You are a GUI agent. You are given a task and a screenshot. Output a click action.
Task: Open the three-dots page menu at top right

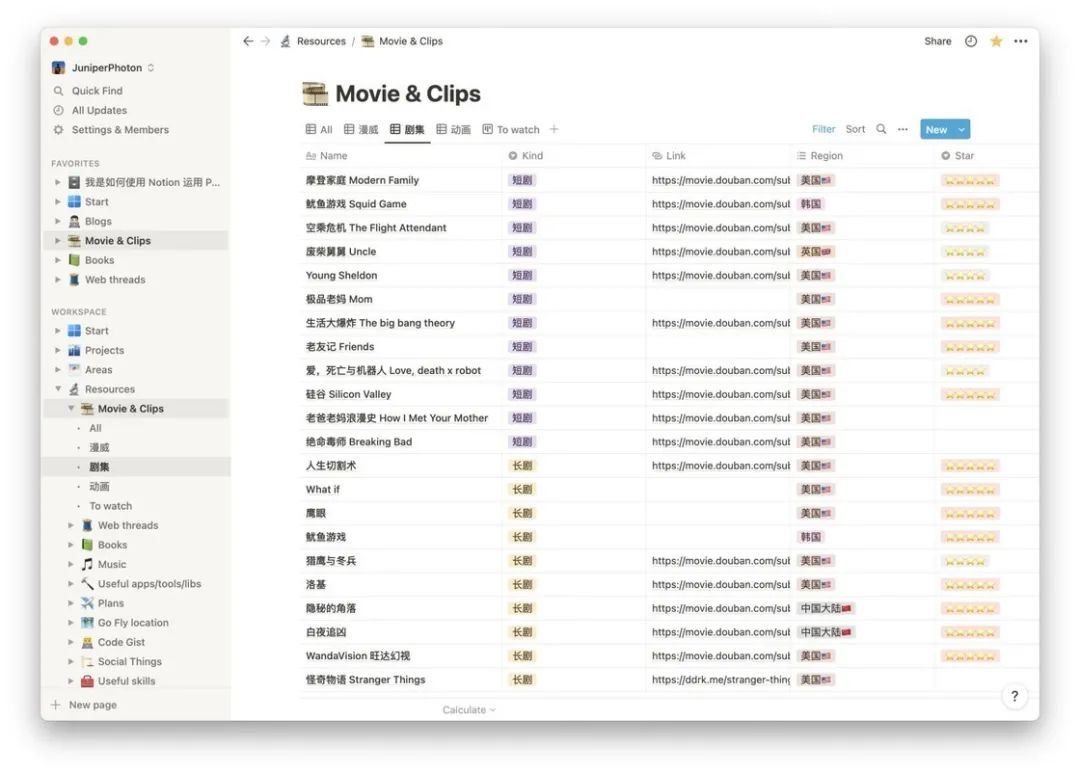[x=1021, y=41]
